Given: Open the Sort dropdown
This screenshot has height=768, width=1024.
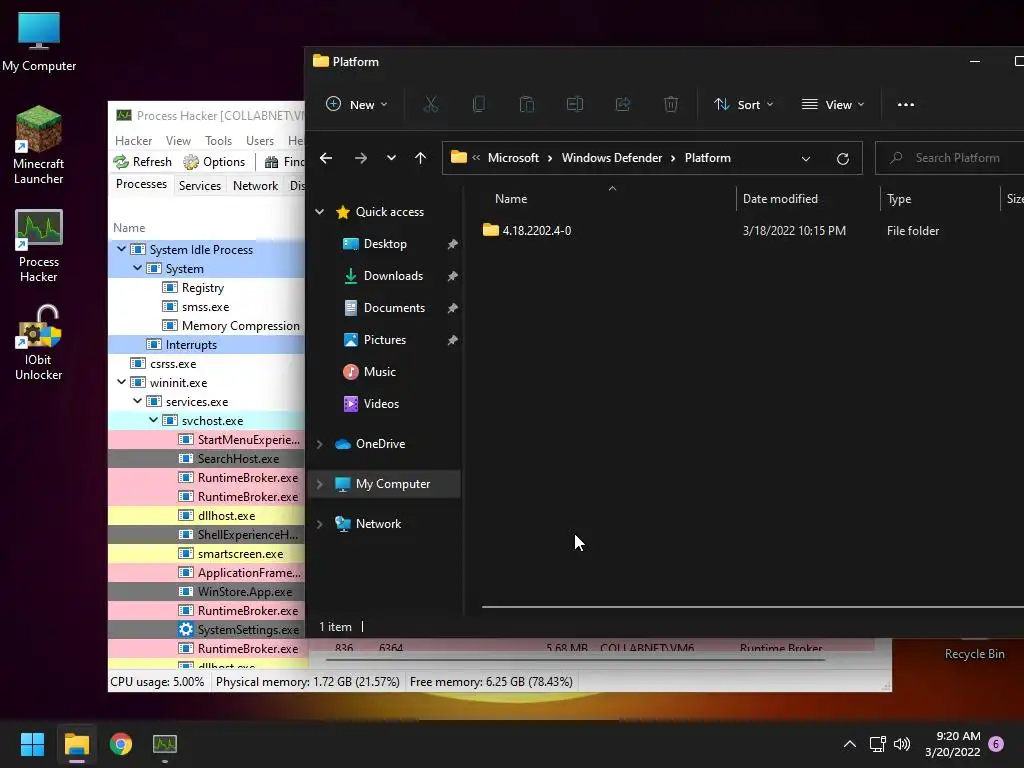Looking at the screenshot, I should pyautogui.click(x=744, y=104).
